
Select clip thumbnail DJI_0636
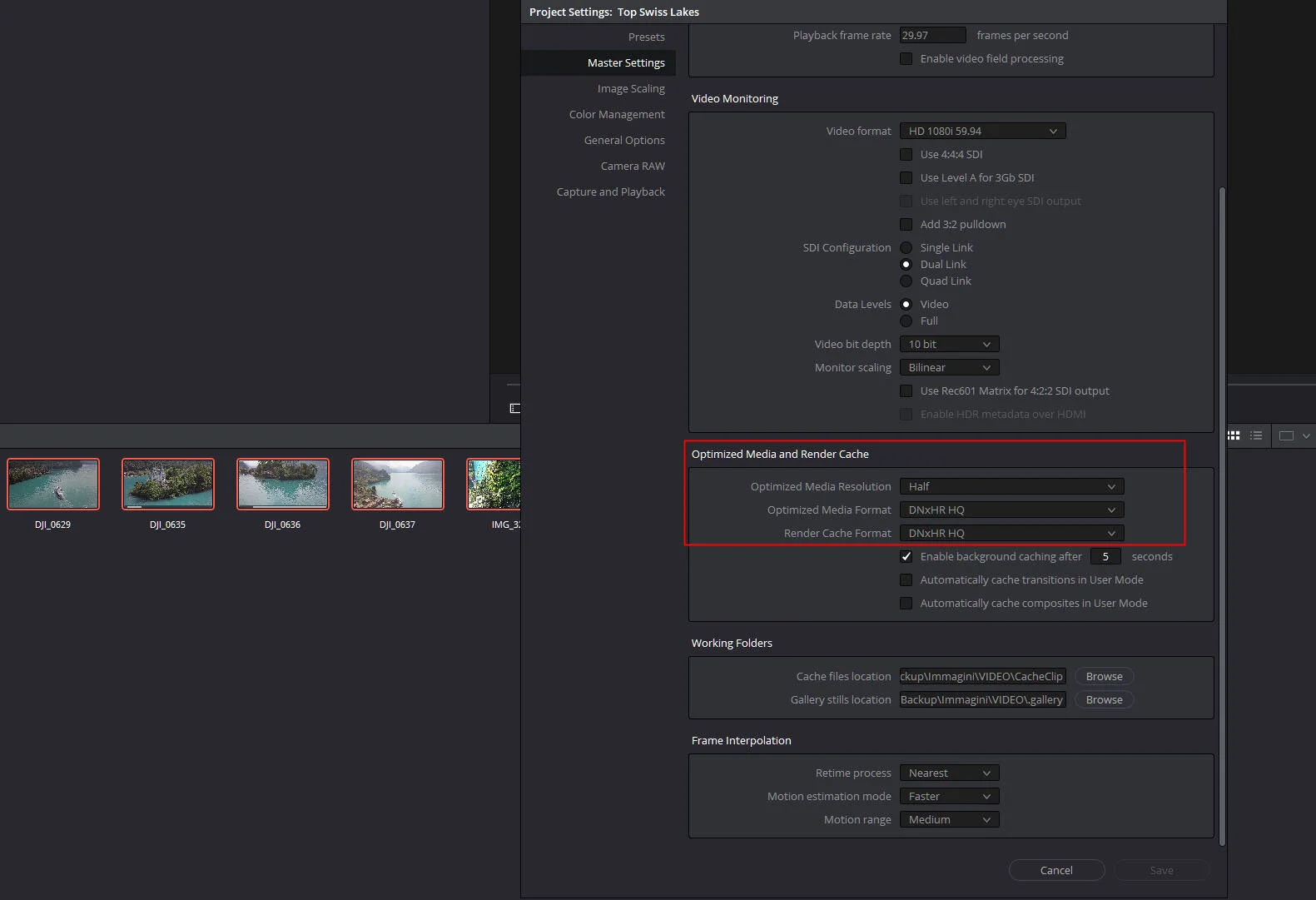click(283, 484)
